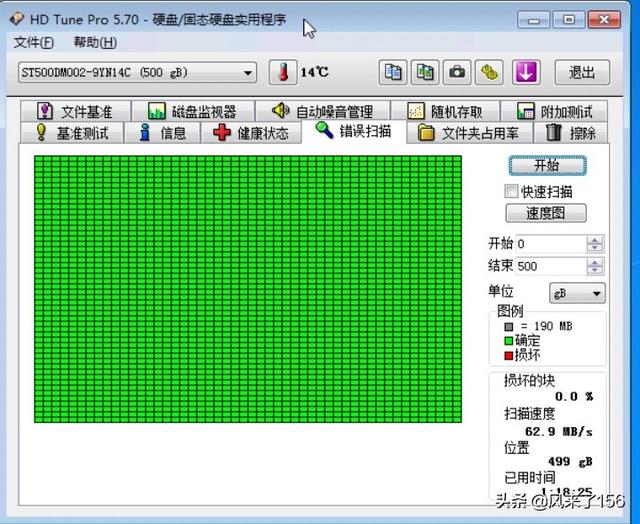Decrease the 结束 end value stepper
The image size is (640, 524).
tap(595, 270)
